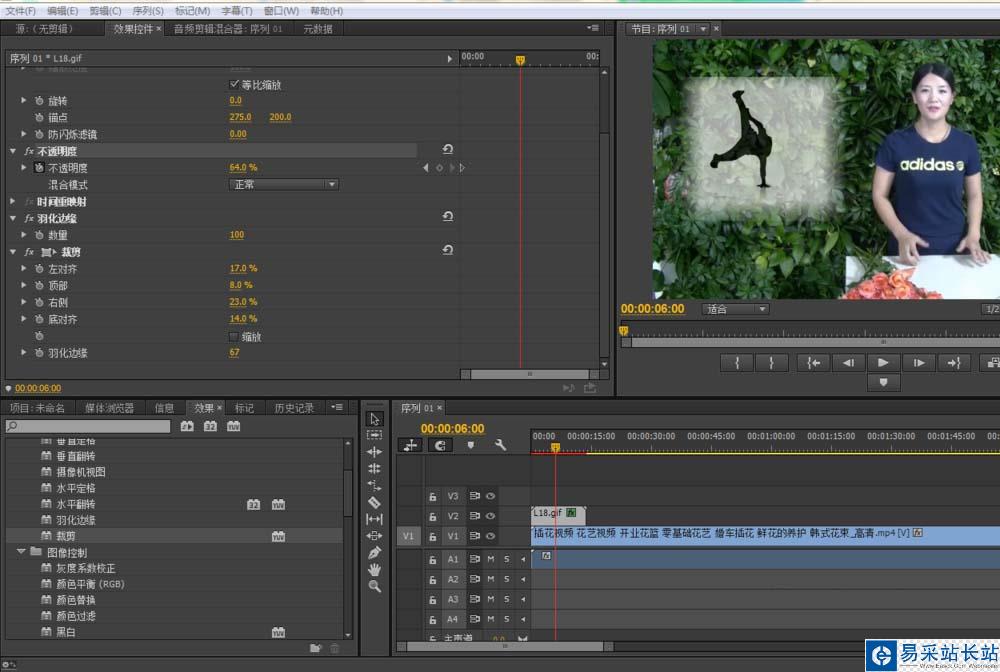This screenshot has height=672, width=1000.
Task: Open the 编辑(E) menu
Action: click(x=62, y=10)
